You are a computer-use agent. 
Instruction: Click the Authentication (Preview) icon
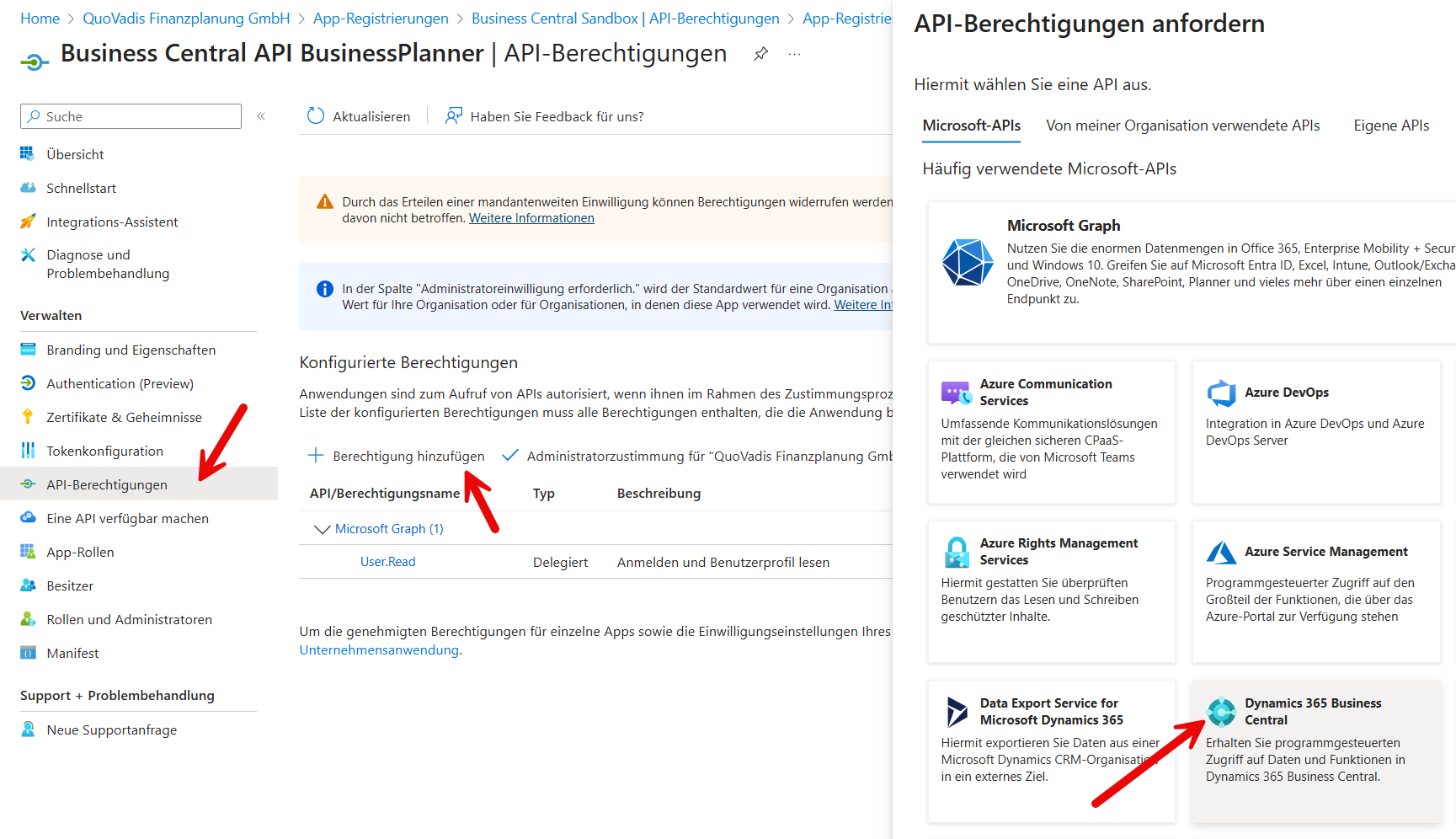tap(28, 383)
